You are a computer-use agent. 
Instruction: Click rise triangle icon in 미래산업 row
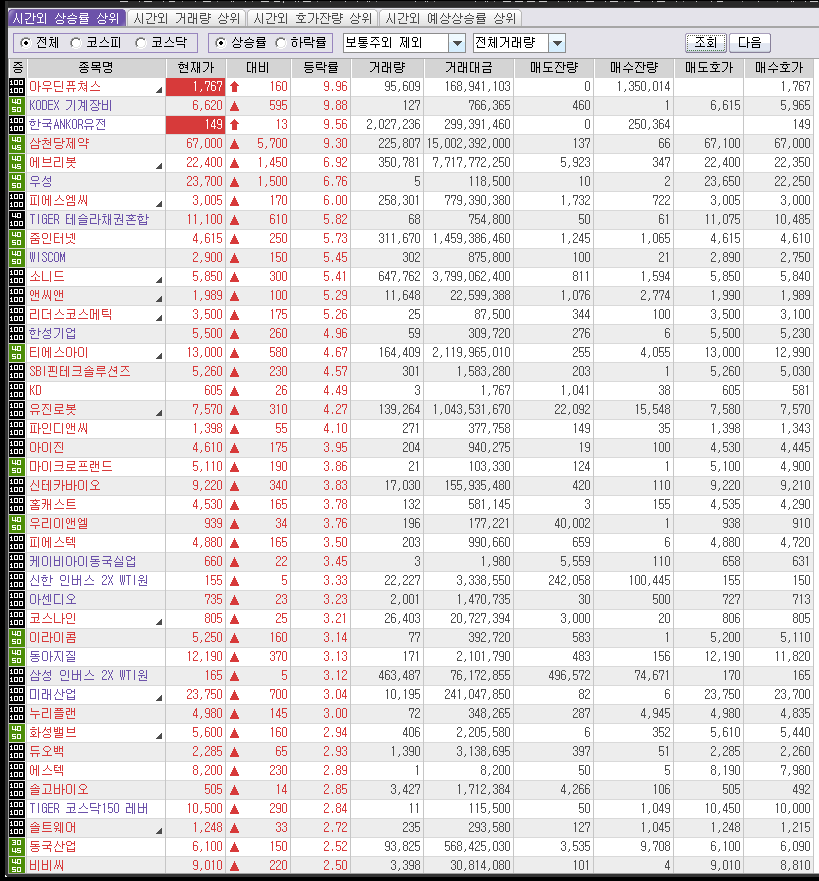pyautogui.click(x=235, y=695)
